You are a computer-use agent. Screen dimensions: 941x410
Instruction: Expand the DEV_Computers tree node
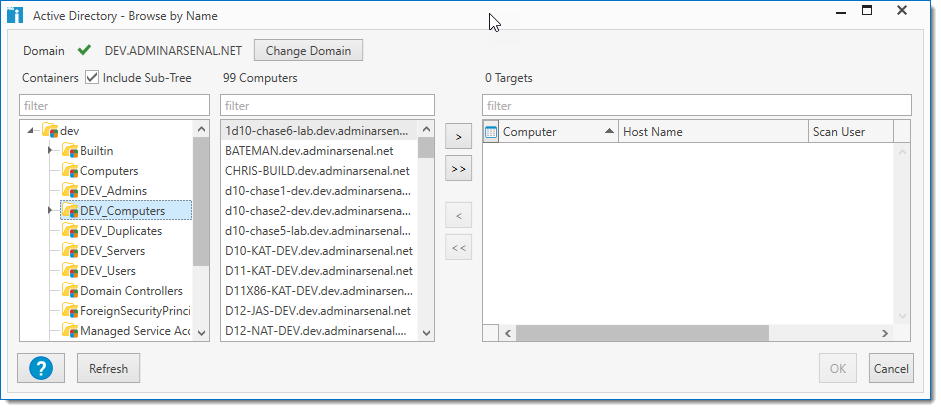(50, 211)
